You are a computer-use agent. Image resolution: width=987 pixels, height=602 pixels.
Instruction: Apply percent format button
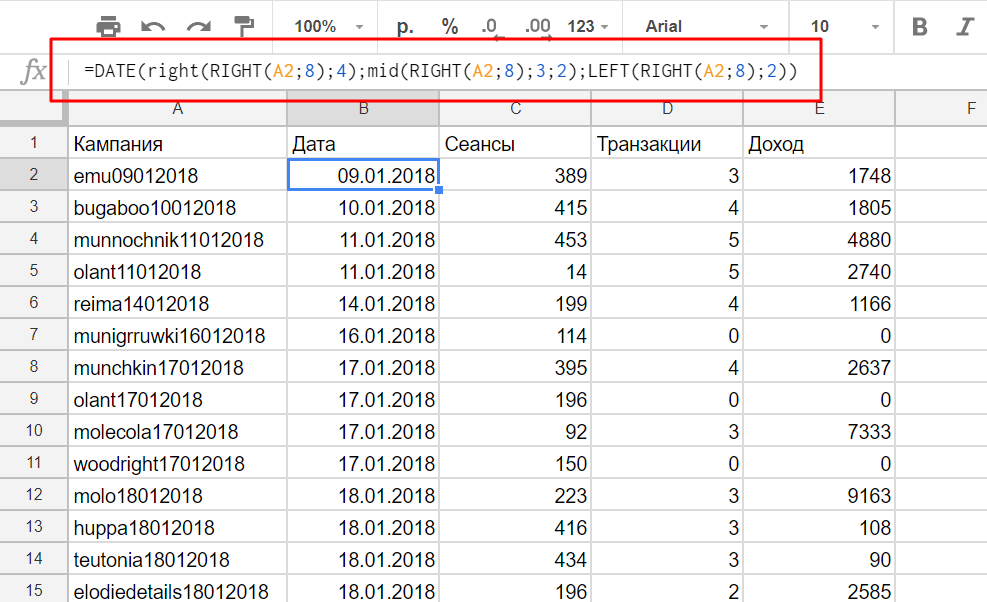pyautogui.click(x=450, y=27)
